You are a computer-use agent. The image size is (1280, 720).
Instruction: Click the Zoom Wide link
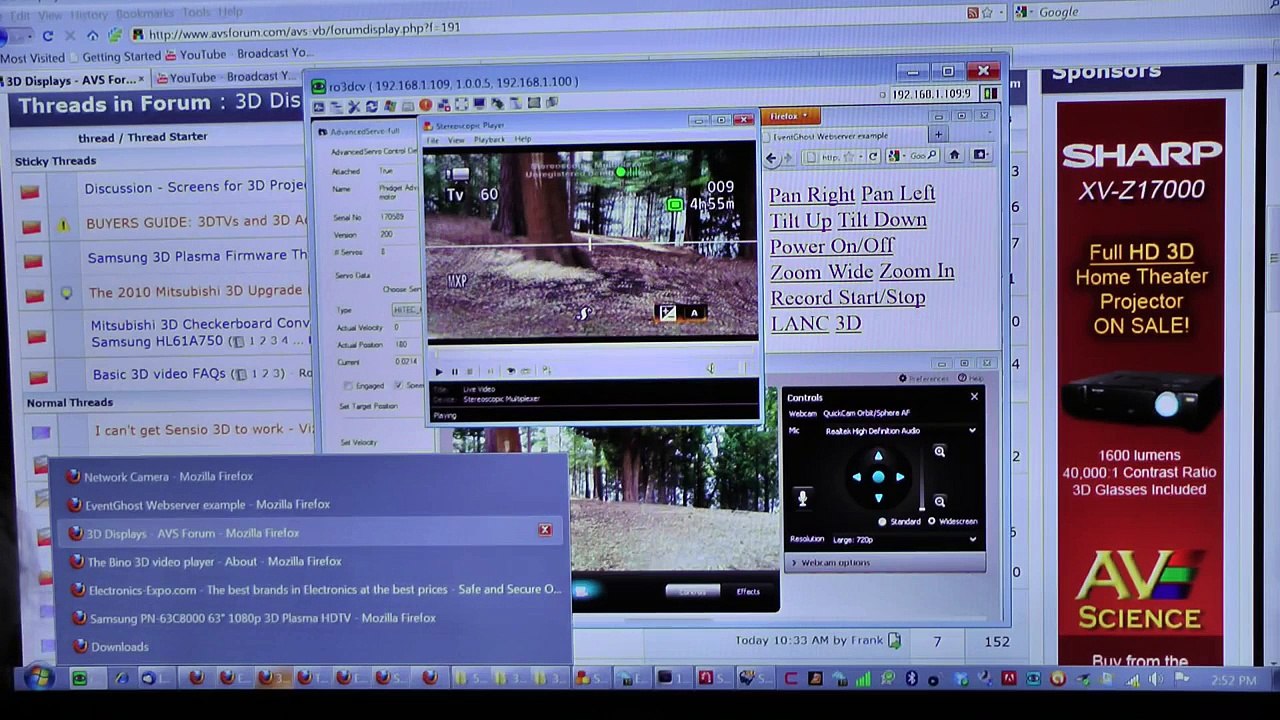point(822,272)
